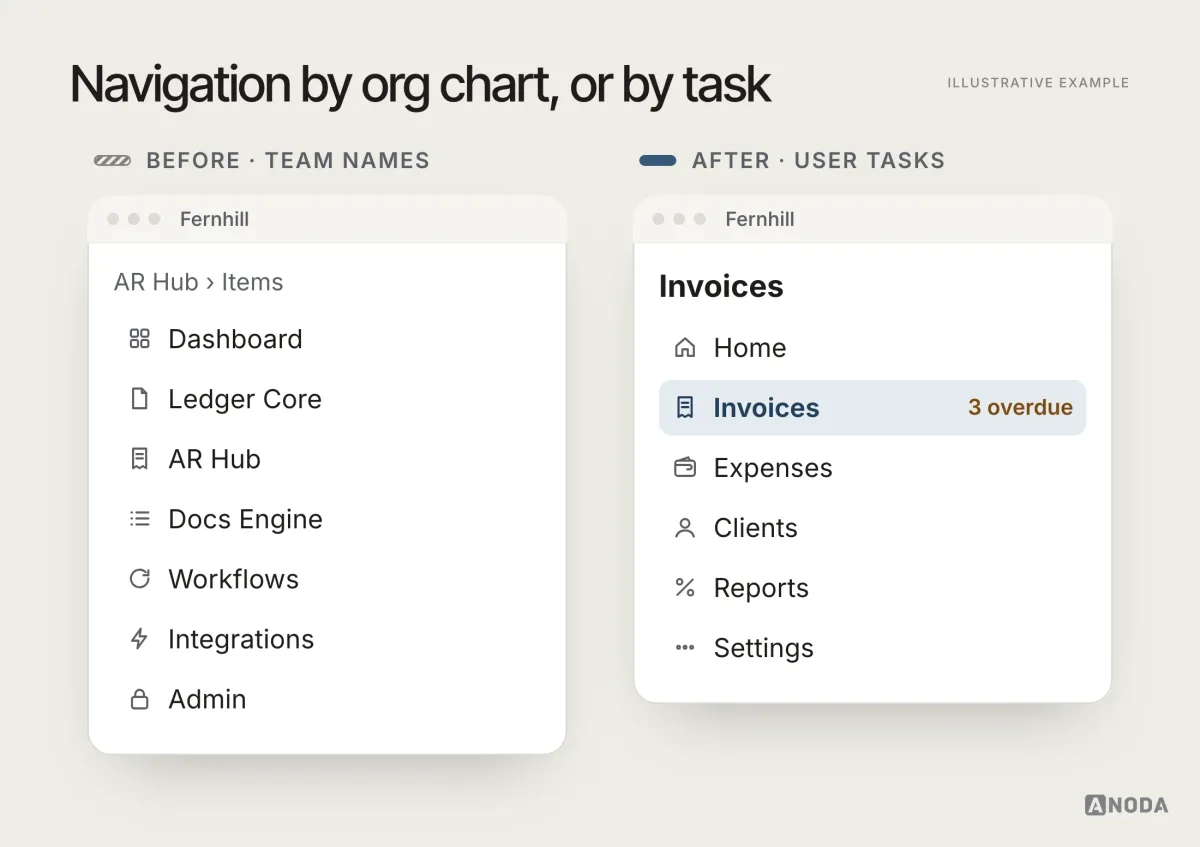Click the Fernhill title in left window

tap(214, 219)
